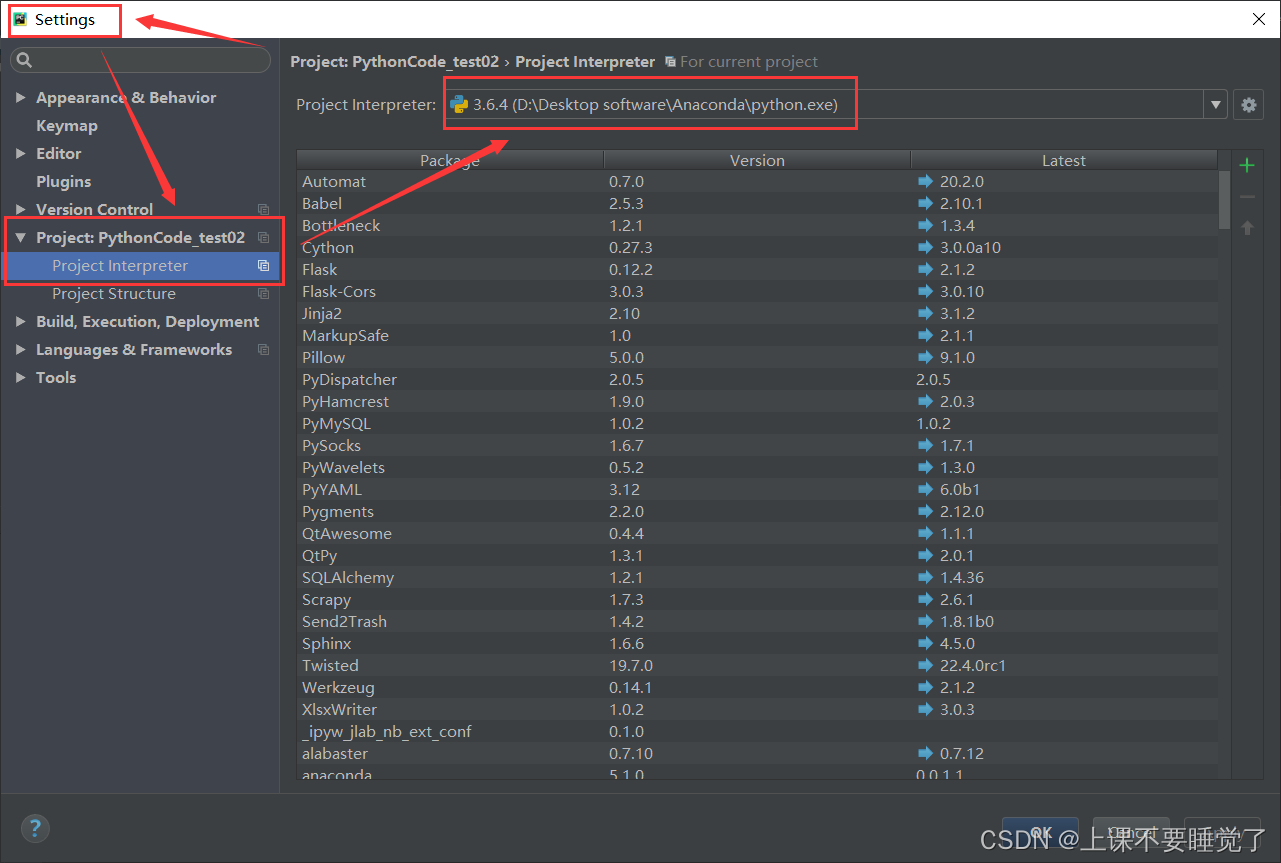Click the update arrow in the SQLAlchemy row

click(x=925, y=578)
